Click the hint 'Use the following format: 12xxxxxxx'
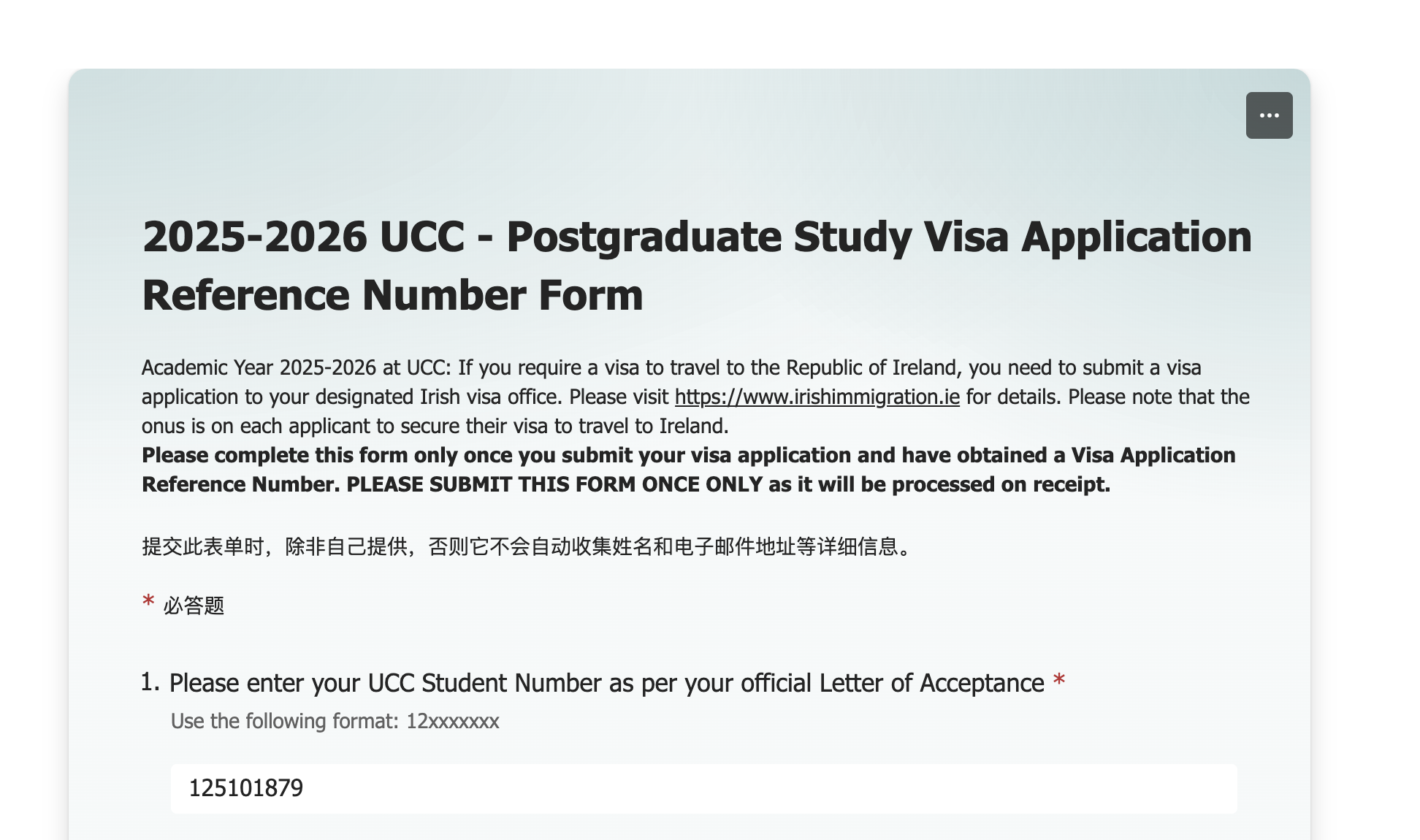The height and width of the screenshot is (840, 1420). coord(335,721)
